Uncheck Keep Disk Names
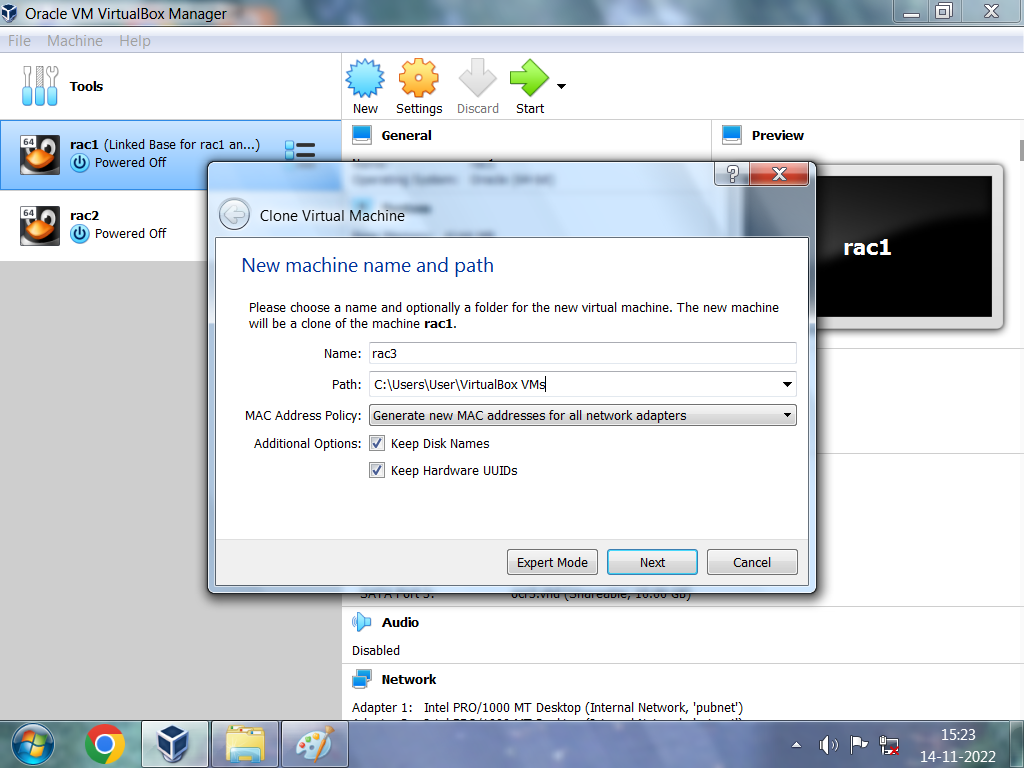Image resolution: width=1024 pixels, height=768 pixels. tap(377, 443)
